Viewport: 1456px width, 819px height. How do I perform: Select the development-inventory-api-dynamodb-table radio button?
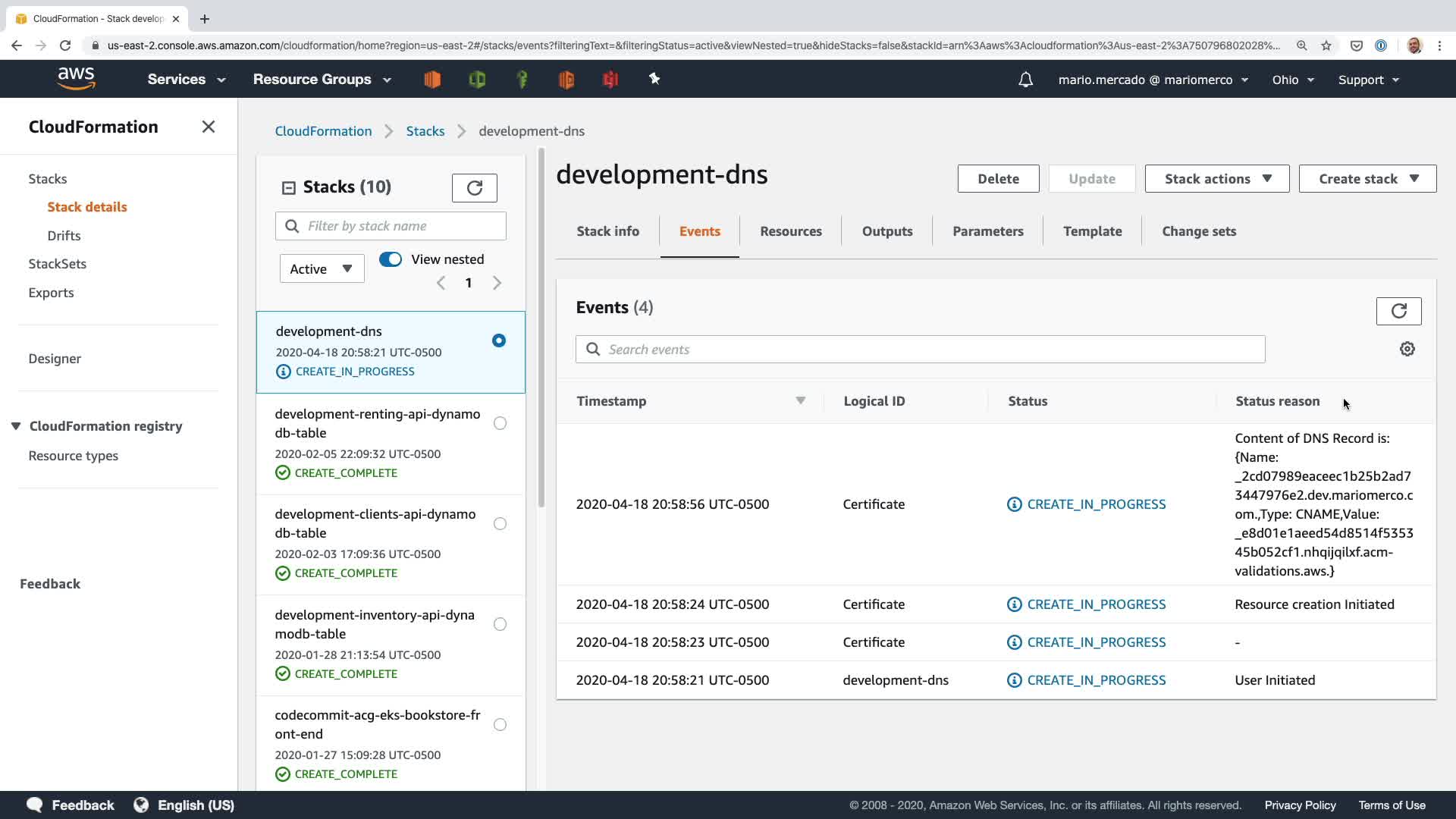point(500,624)
